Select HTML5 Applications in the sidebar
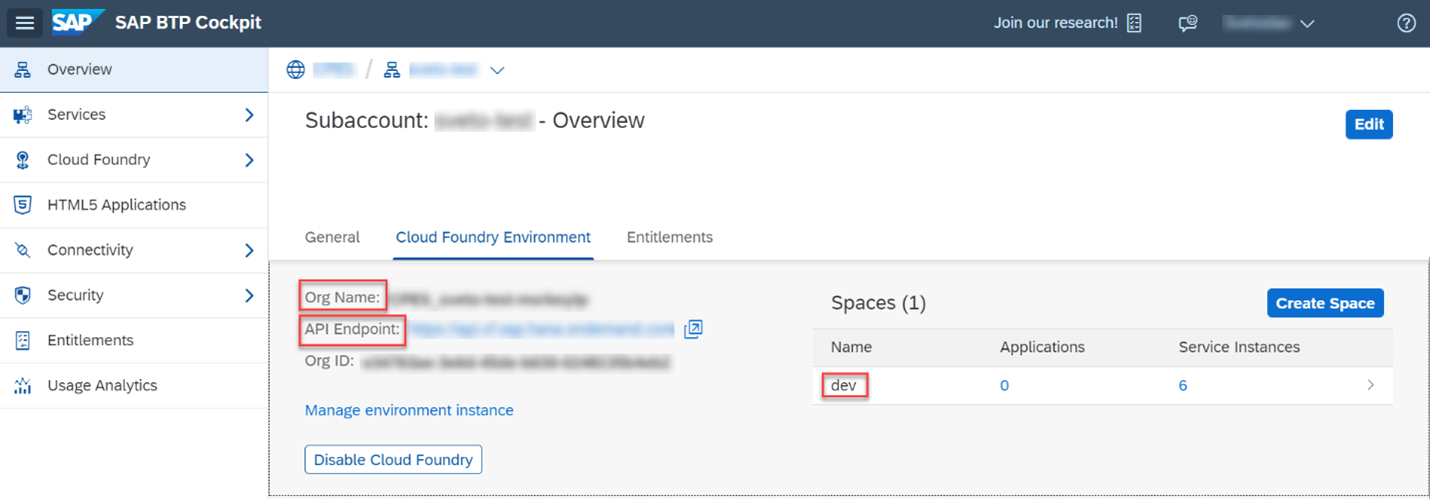This screenshot has width=1430, height=499. [116, 205]
